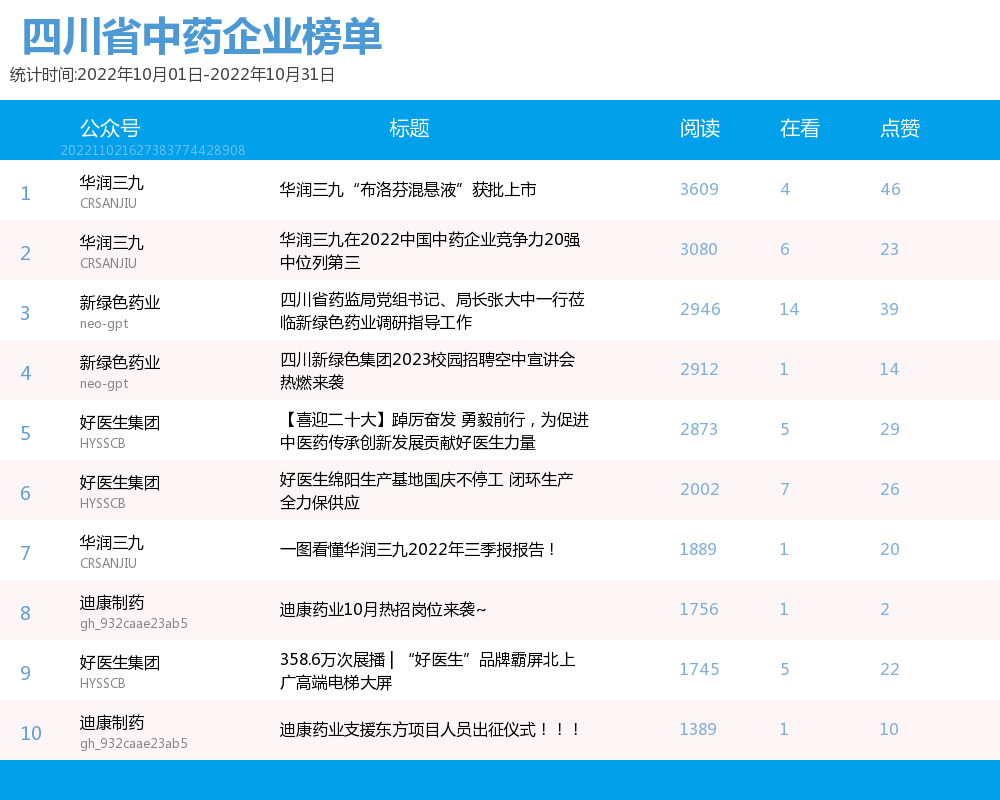Open 迪康药业10月热招岗位来袭 article

(383, 609)
